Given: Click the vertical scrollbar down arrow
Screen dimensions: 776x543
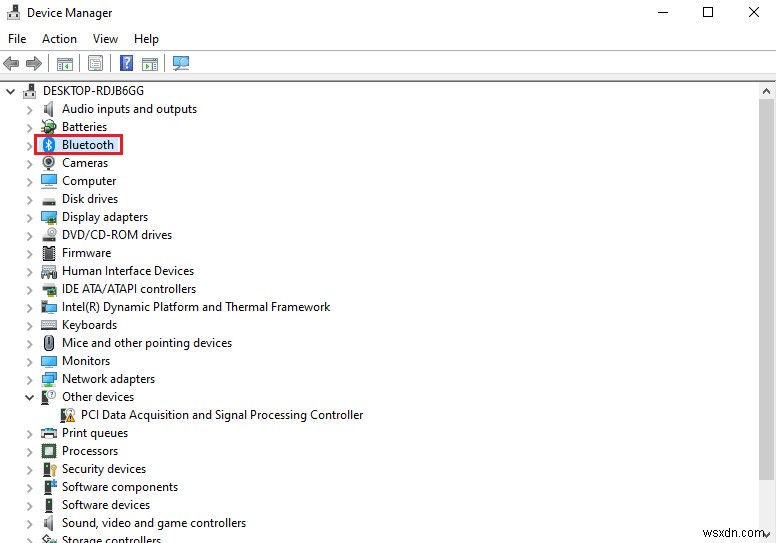Looking at the screenshot, I should click(766, 535).
